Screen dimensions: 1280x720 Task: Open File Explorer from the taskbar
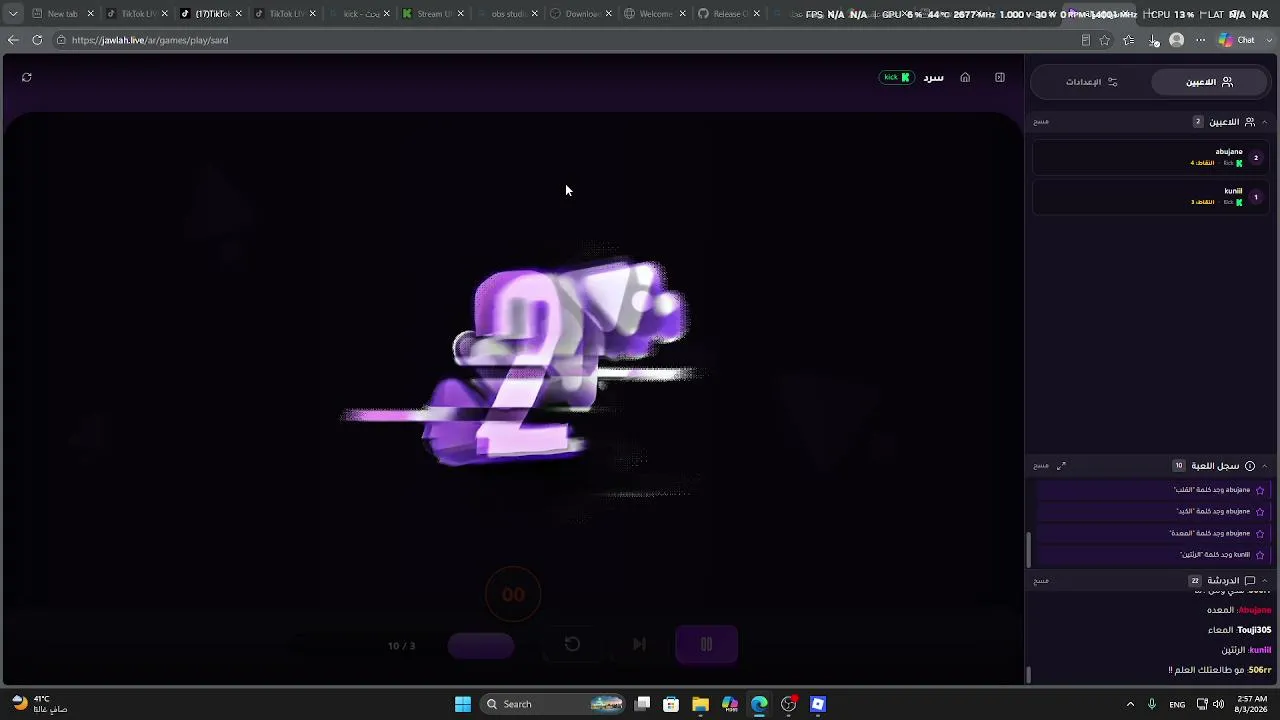click(700, 704)
